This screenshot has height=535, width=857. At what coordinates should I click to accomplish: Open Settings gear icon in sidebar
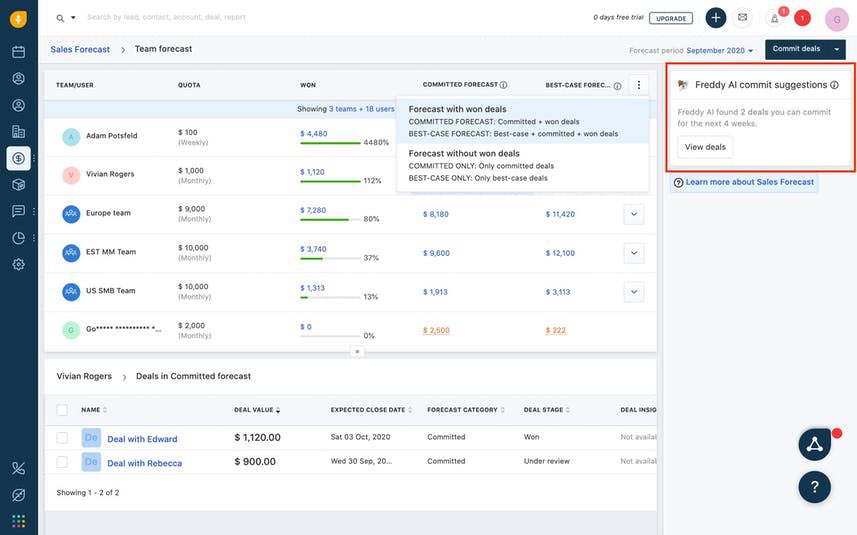point(19,264)
